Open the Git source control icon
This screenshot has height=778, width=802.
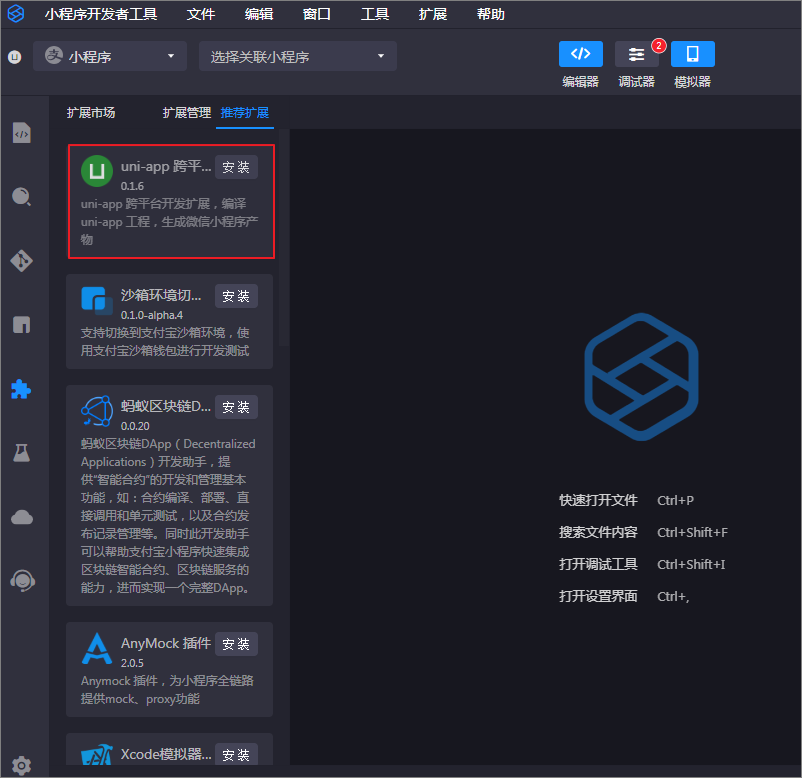coord(22,261)
